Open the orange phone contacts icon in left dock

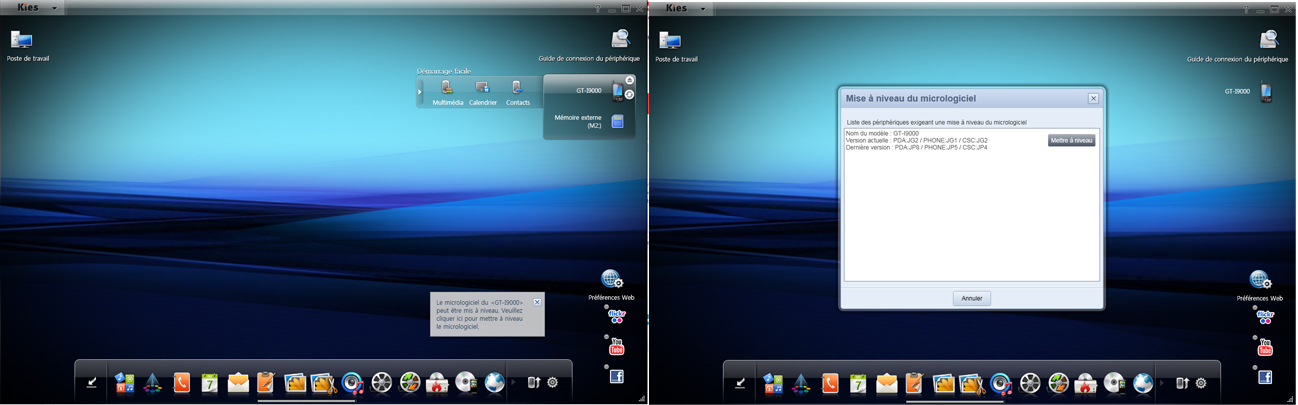coord(181,382)
